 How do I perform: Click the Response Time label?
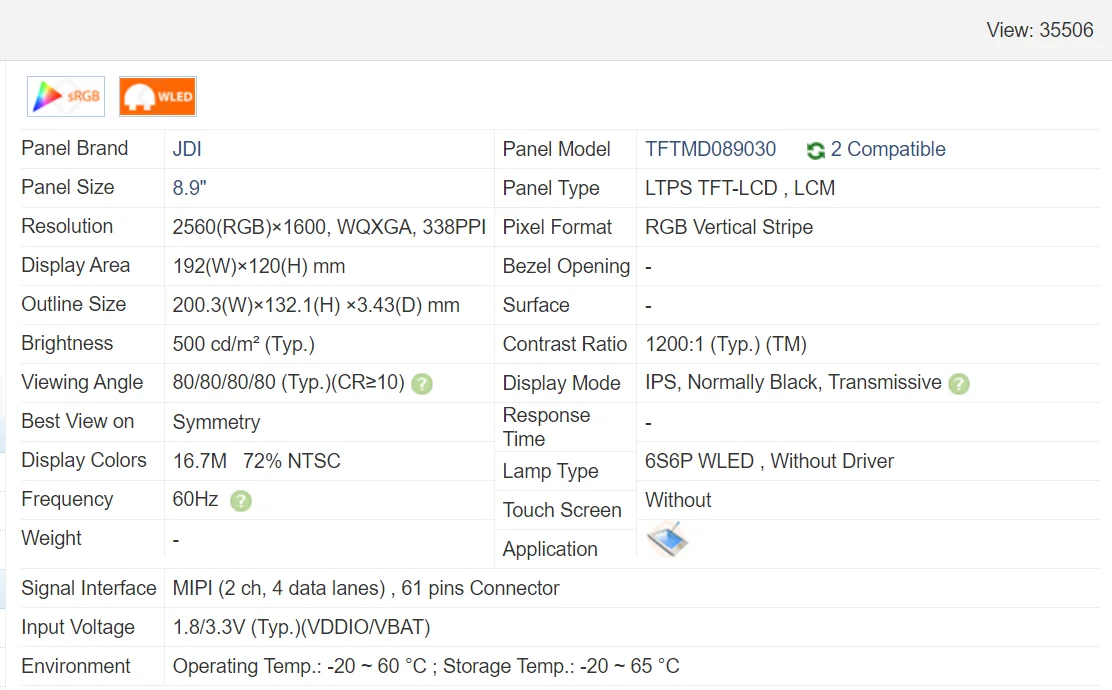[546, 427]
